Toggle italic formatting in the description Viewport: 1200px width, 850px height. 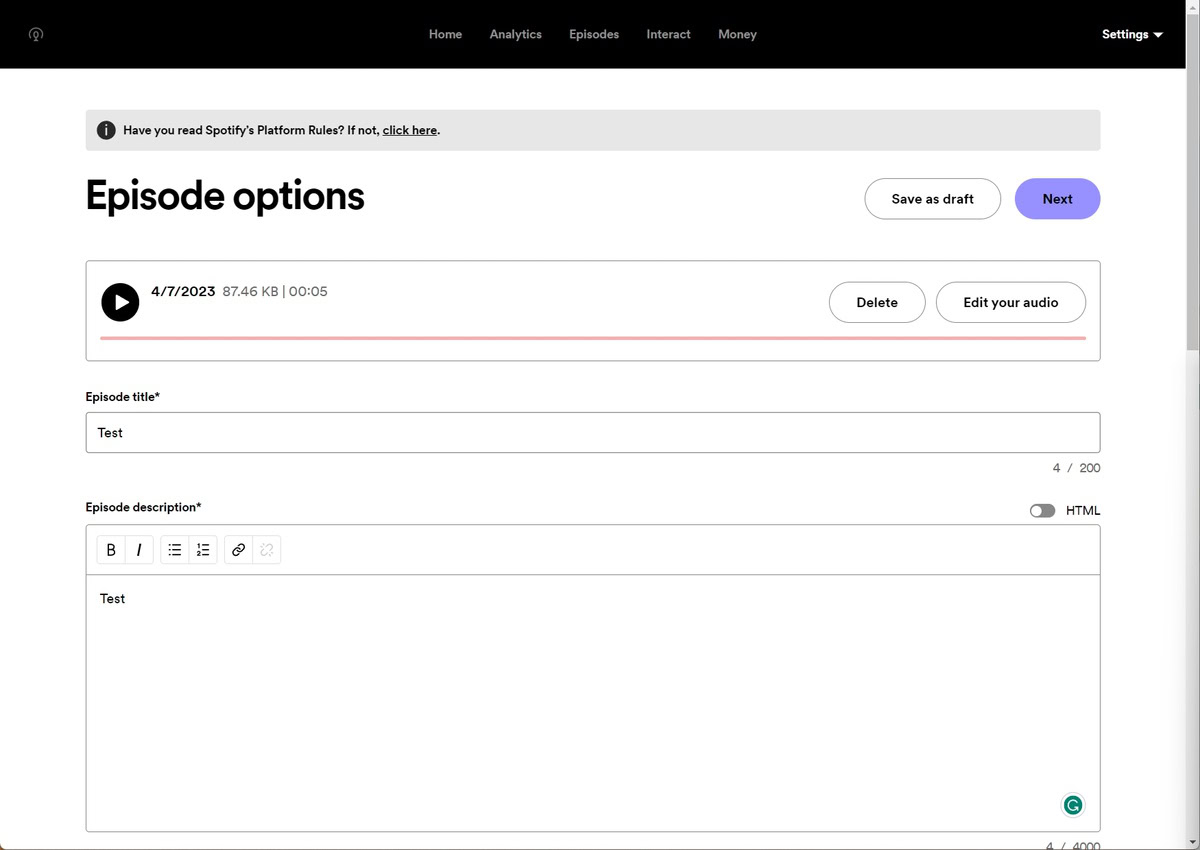139,550
